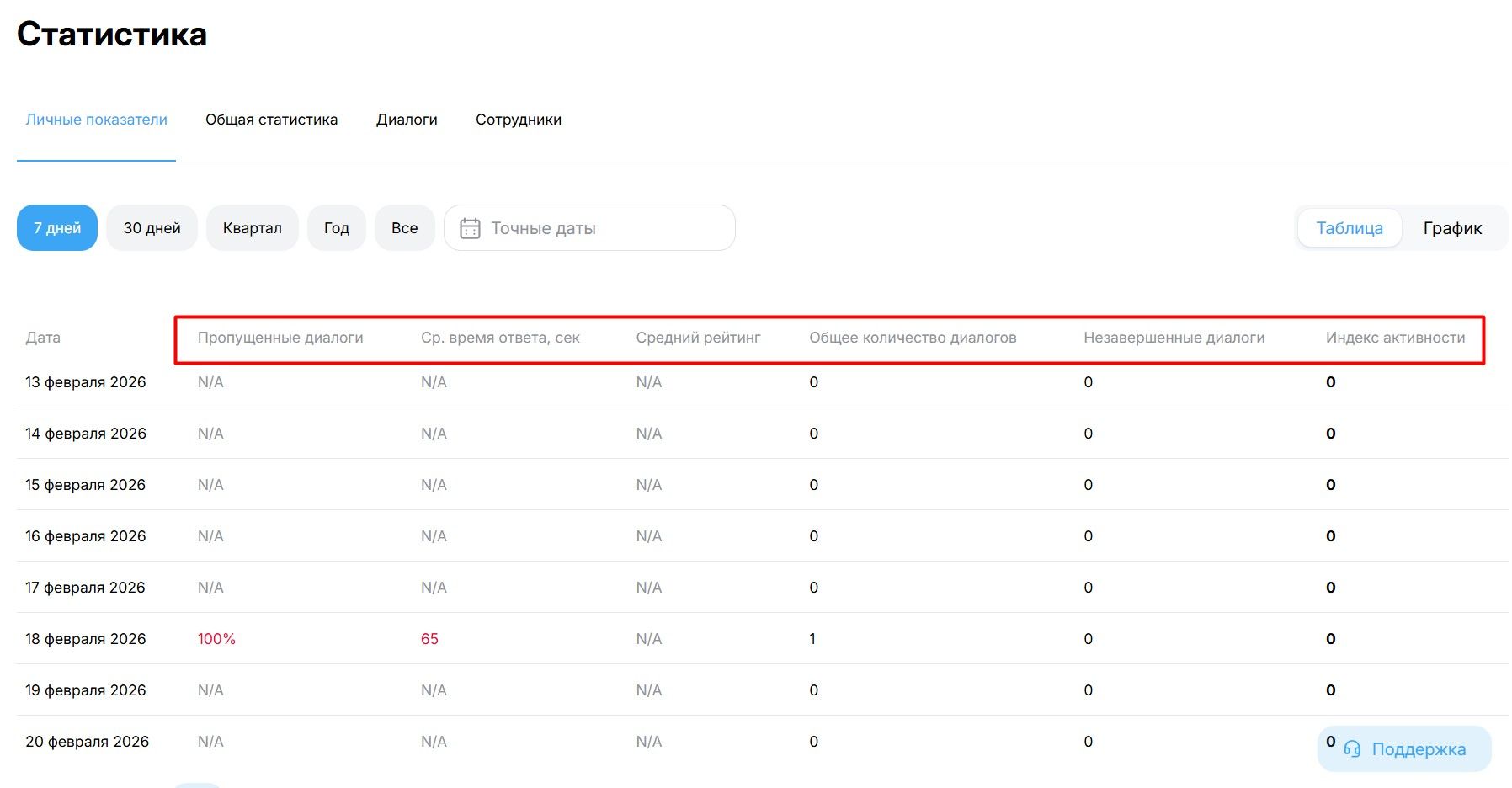Screen dimensions: 1512x788
Task: Toggle view to График
Action: click(1452, 228)
